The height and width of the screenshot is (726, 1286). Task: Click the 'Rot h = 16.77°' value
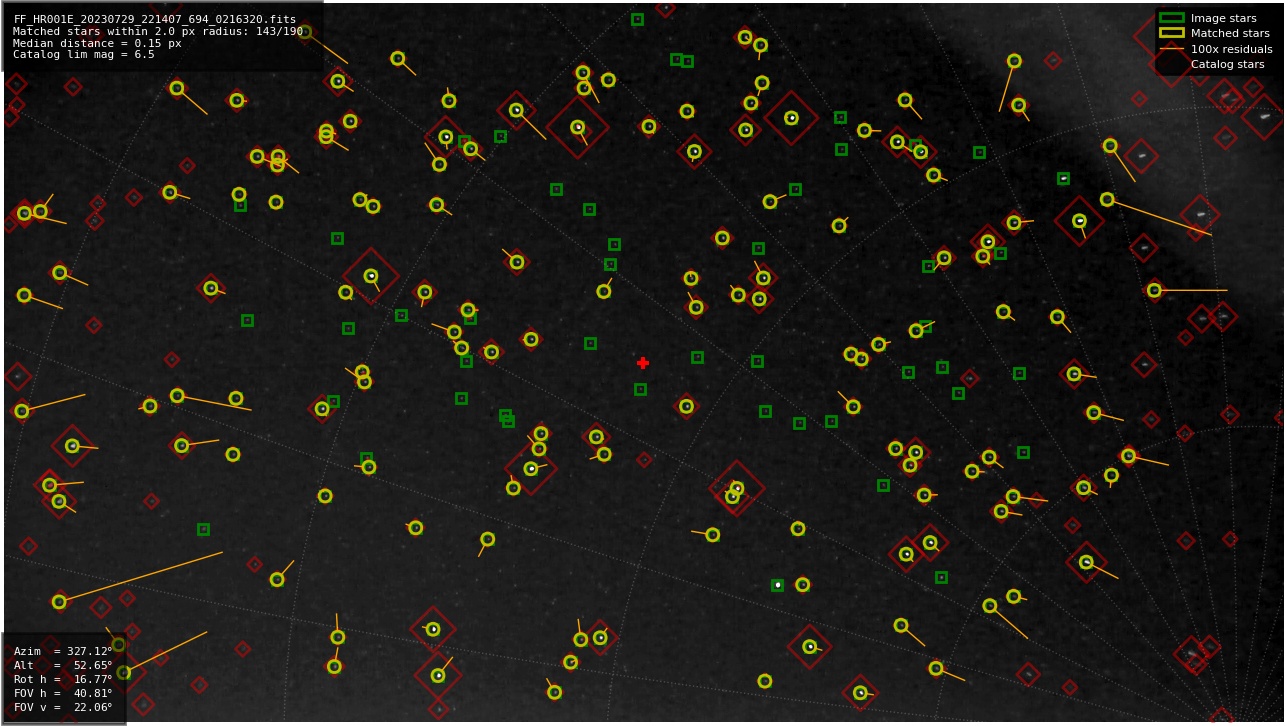tap(63, 679)
